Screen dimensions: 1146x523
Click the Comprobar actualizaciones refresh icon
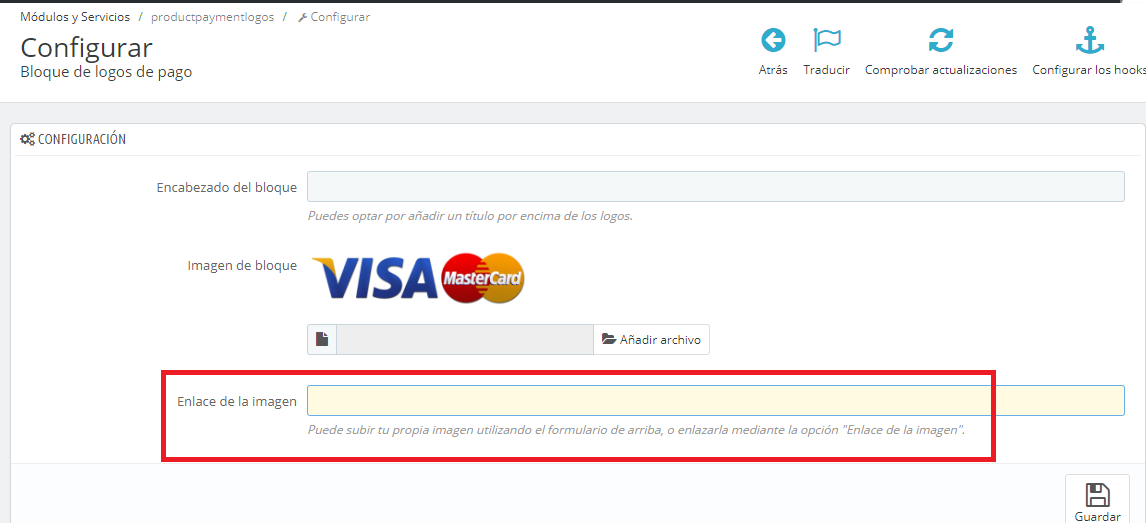pos(941,40)
